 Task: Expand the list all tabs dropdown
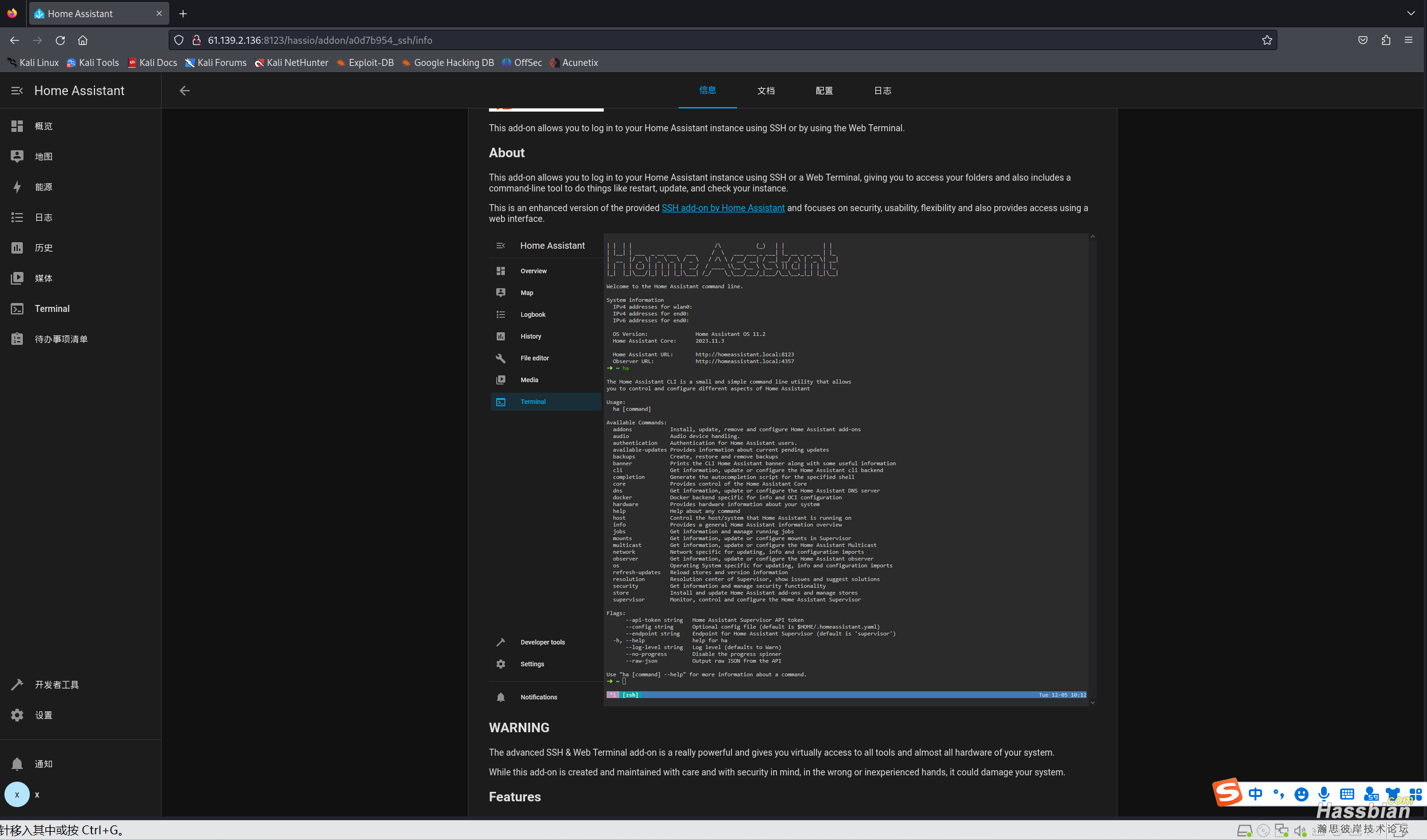pos(1411,13)
